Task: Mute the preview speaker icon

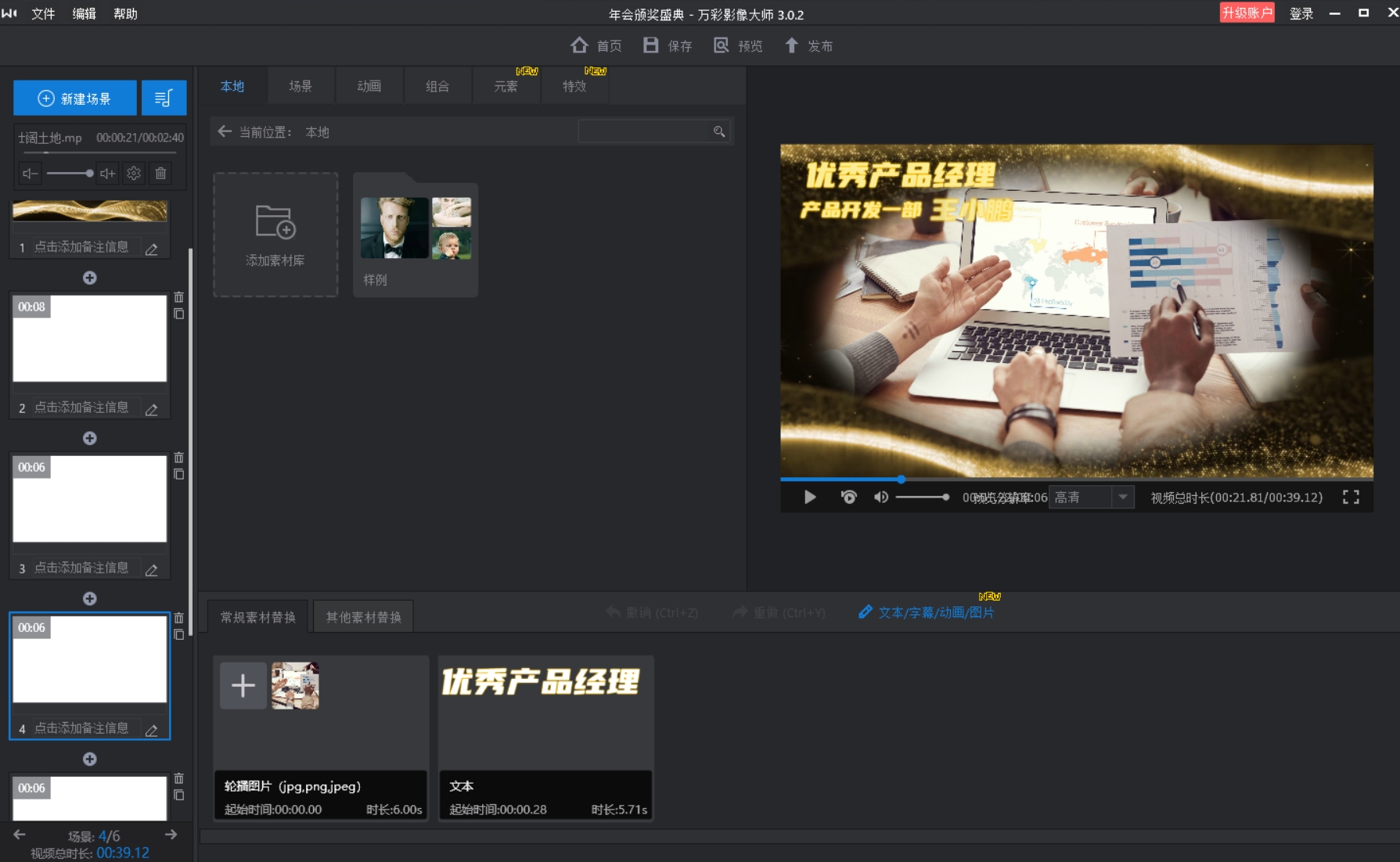Action: (881, 497)
